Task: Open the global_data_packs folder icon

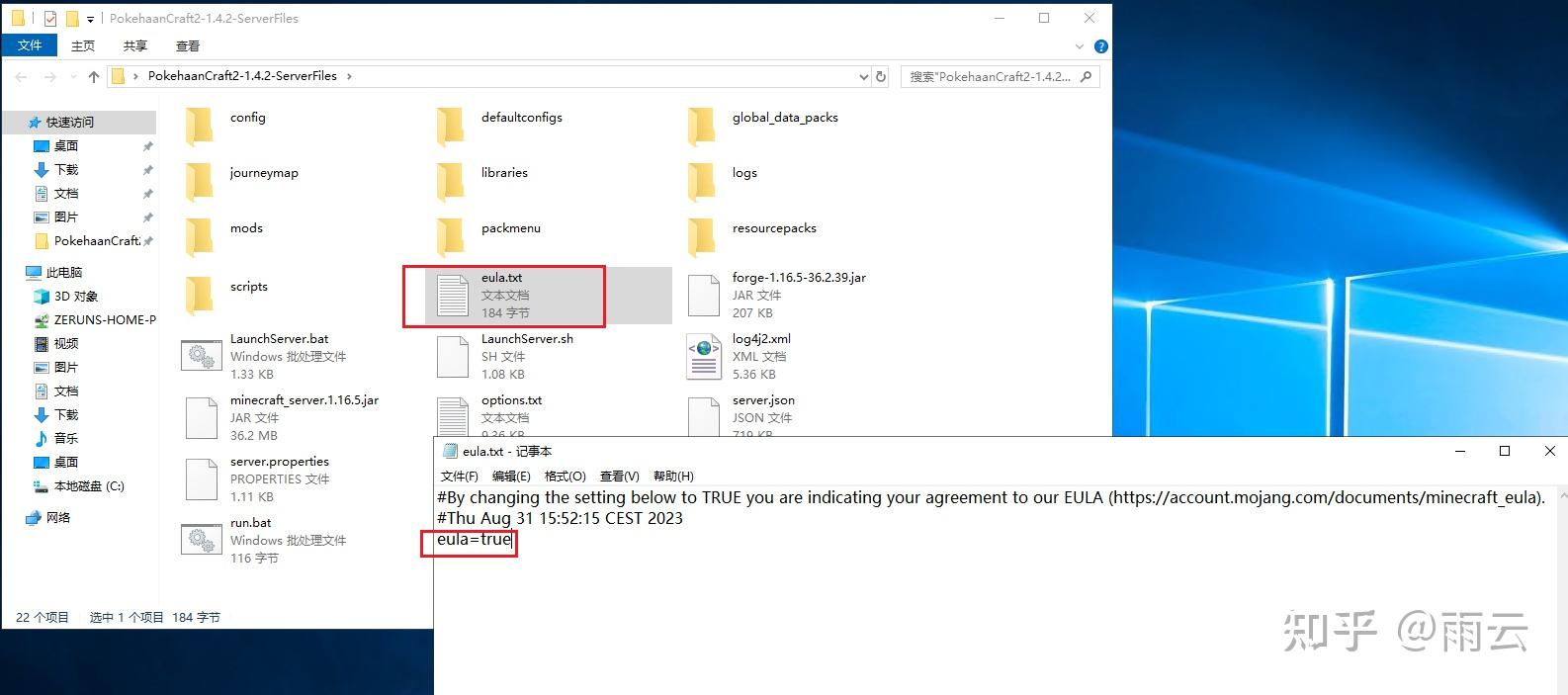Action: click(702, 126)
